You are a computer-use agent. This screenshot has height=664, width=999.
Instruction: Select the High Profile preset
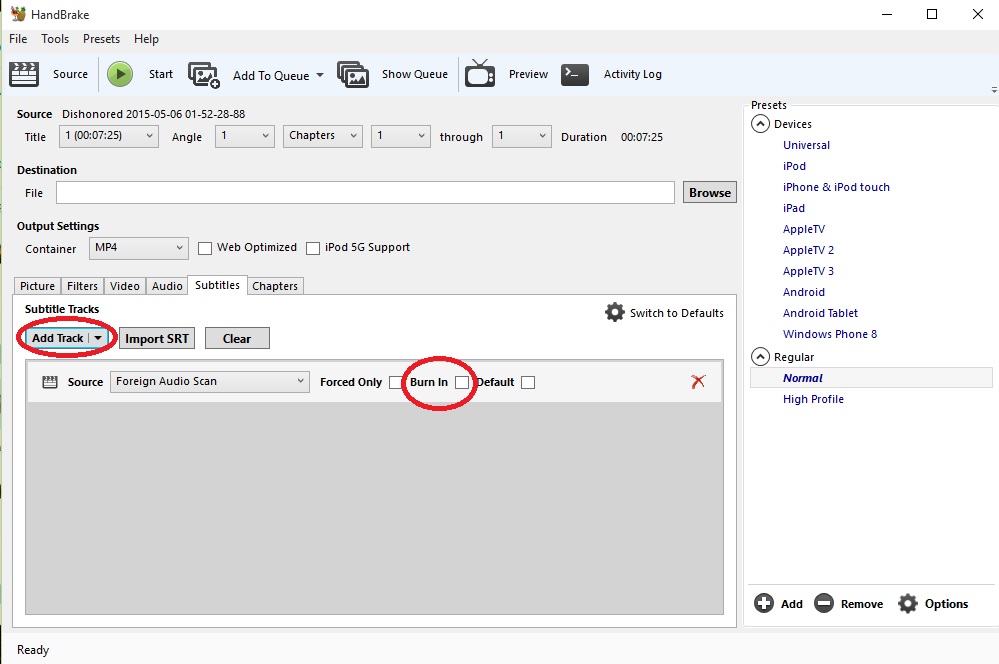pos(813,399)
